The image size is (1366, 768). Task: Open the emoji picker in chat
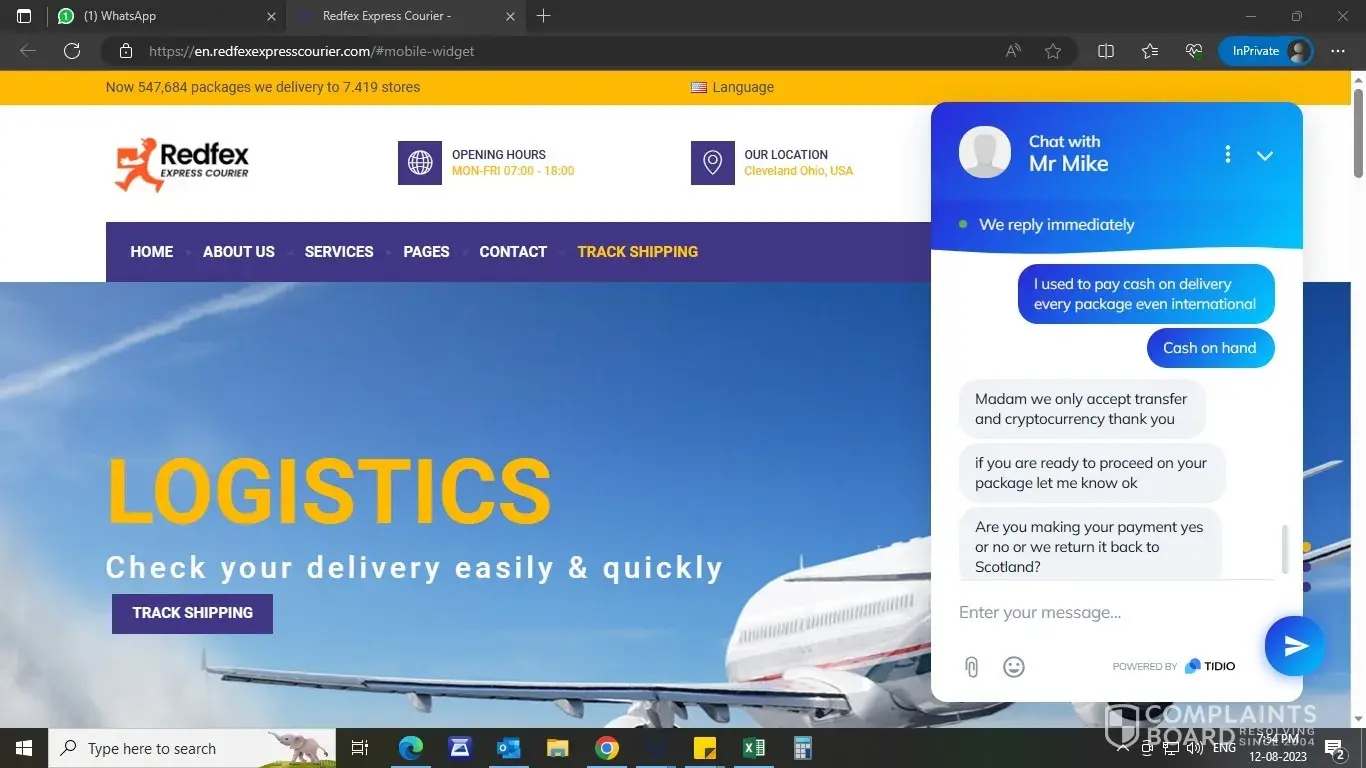click(1014, 667)
